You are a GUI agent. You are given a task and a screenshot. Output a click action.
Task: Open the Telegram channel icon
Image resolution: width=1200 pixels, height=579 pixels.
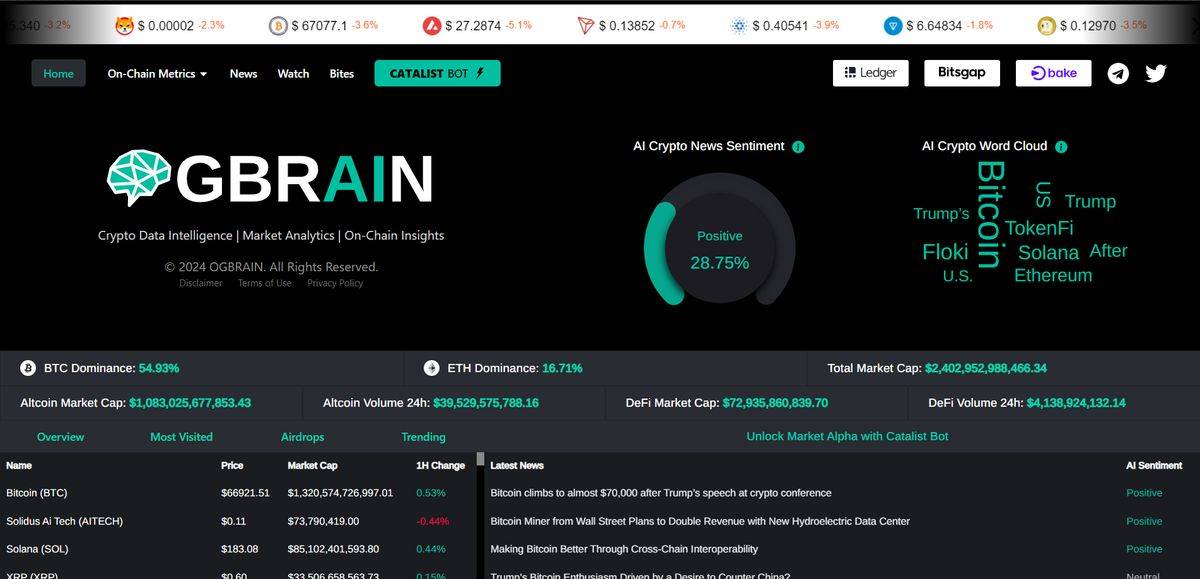coord(1118,72)
